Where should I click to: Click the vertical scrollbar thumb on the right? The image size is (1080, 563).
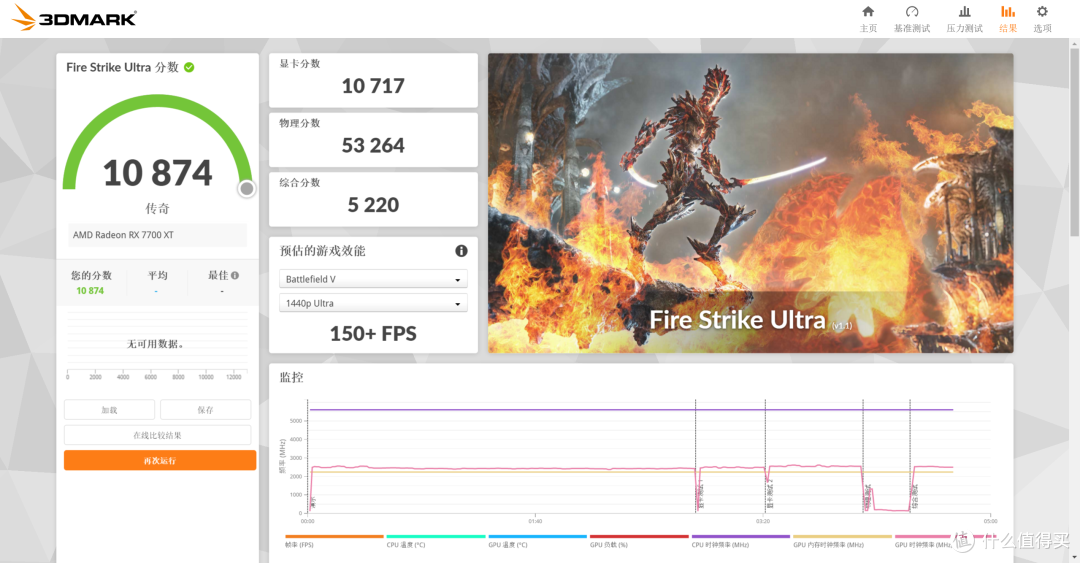pos(1074,141)
